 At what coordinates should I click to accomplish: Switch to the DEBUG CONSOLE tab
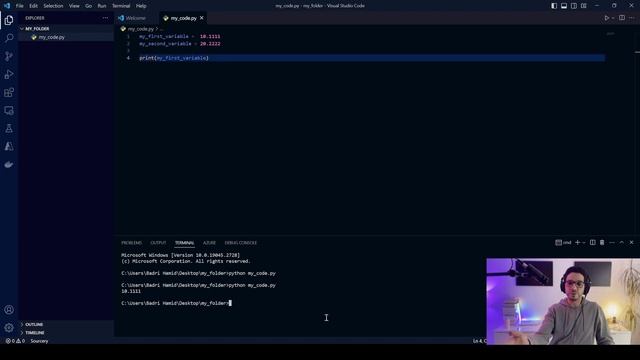pyautogui.click(x=240, y=243)
